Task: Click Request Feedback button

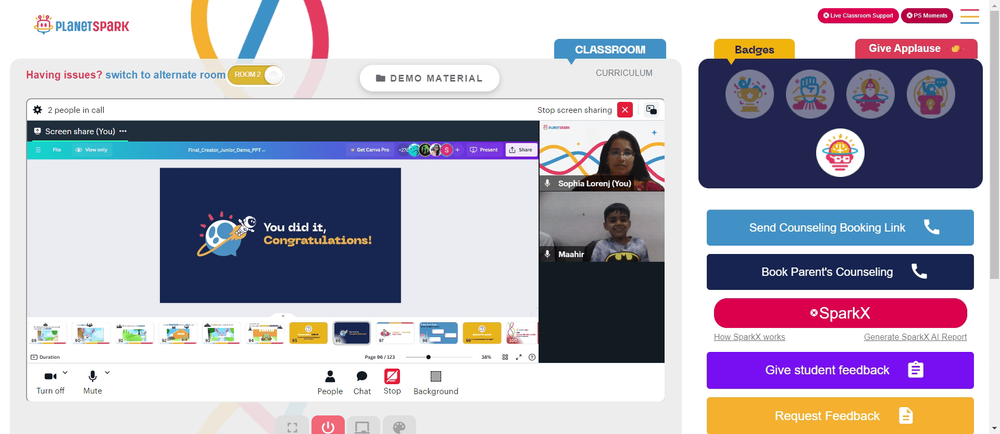Action: pyautogui.click(x=840, y=416)
